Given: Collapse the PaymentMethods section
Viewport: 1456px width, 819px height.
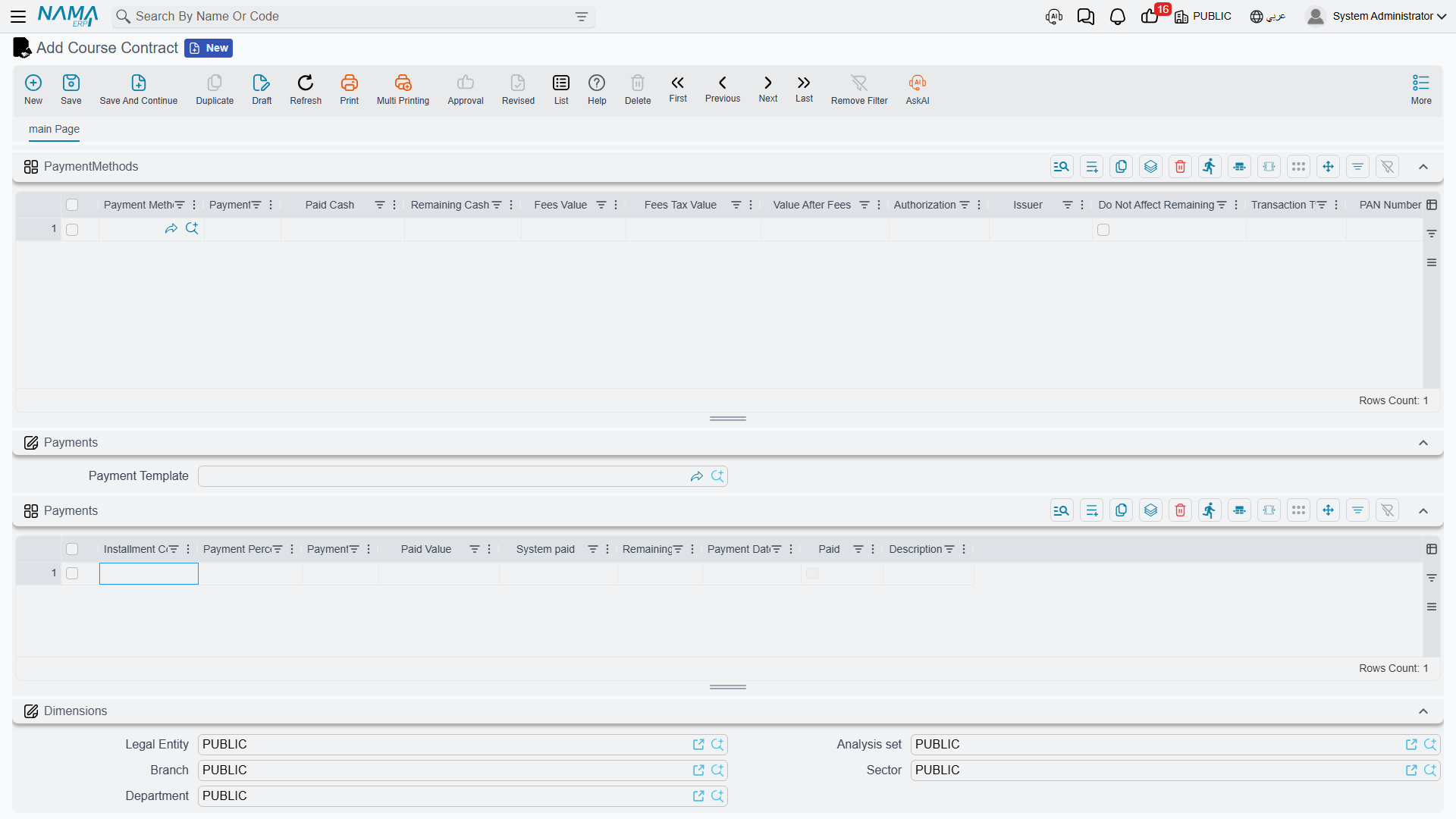Looking at the screenshot, I should tap(1423, 167).
